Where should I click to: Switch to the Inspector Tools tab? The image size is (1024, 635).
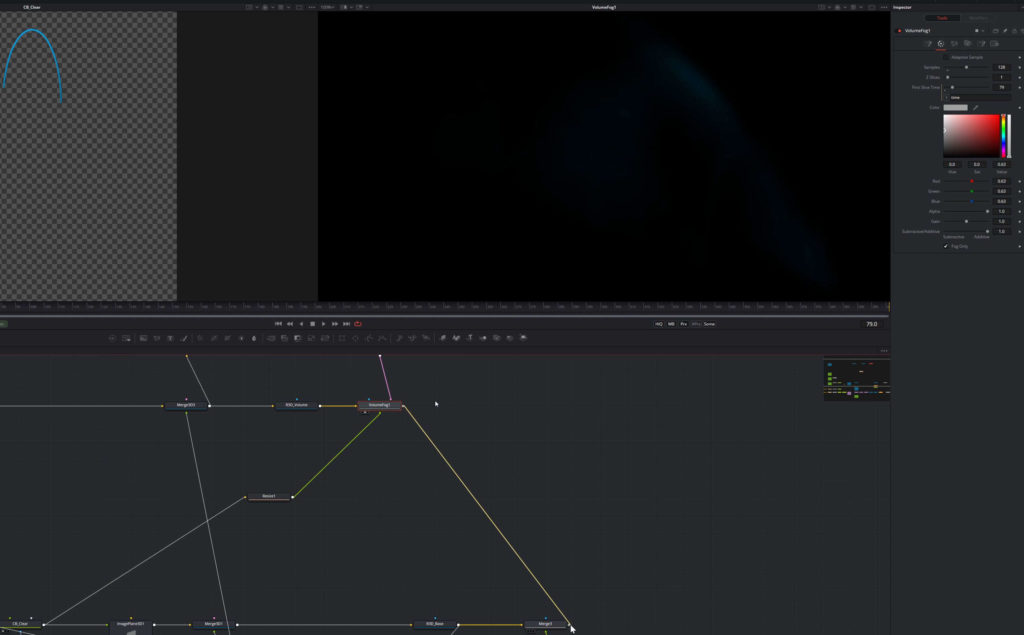coord(942,18)
